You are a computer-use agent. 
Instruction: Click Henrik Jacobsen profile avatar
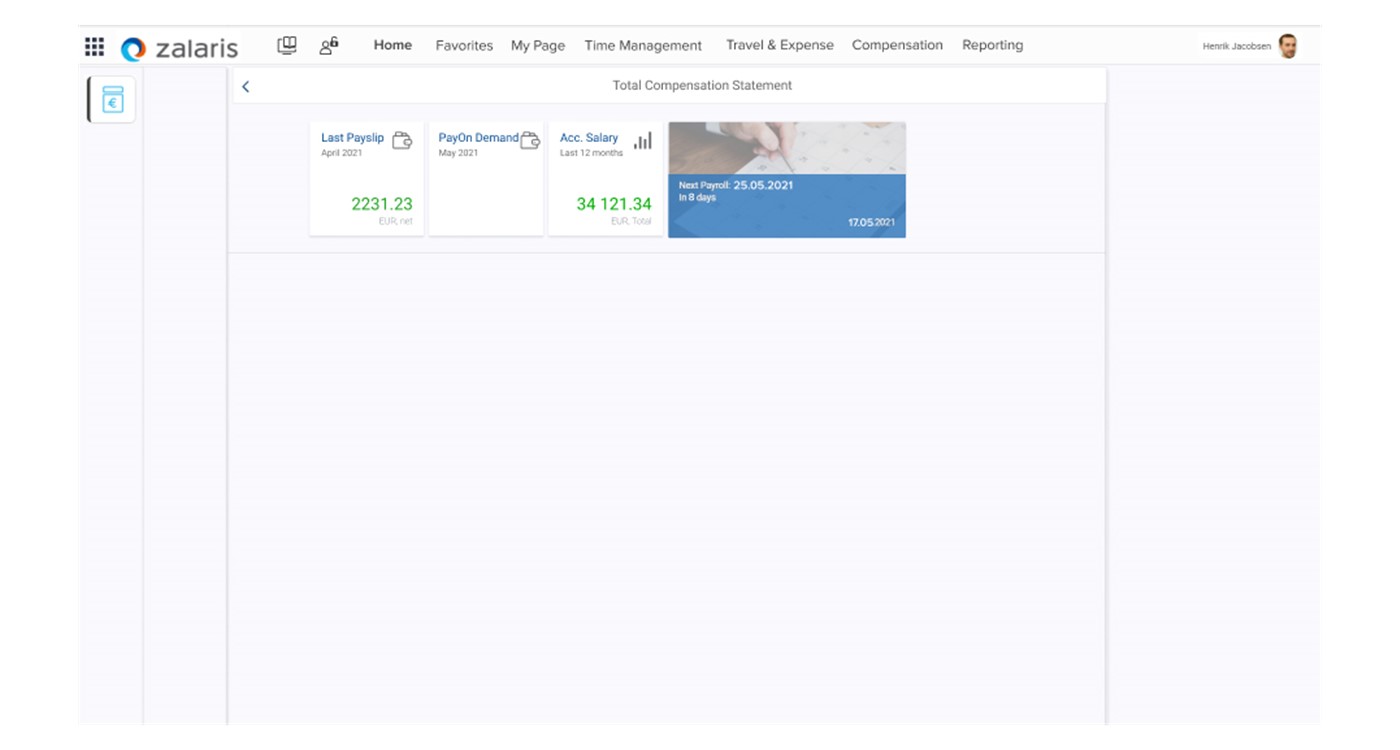pos(1288,46)
